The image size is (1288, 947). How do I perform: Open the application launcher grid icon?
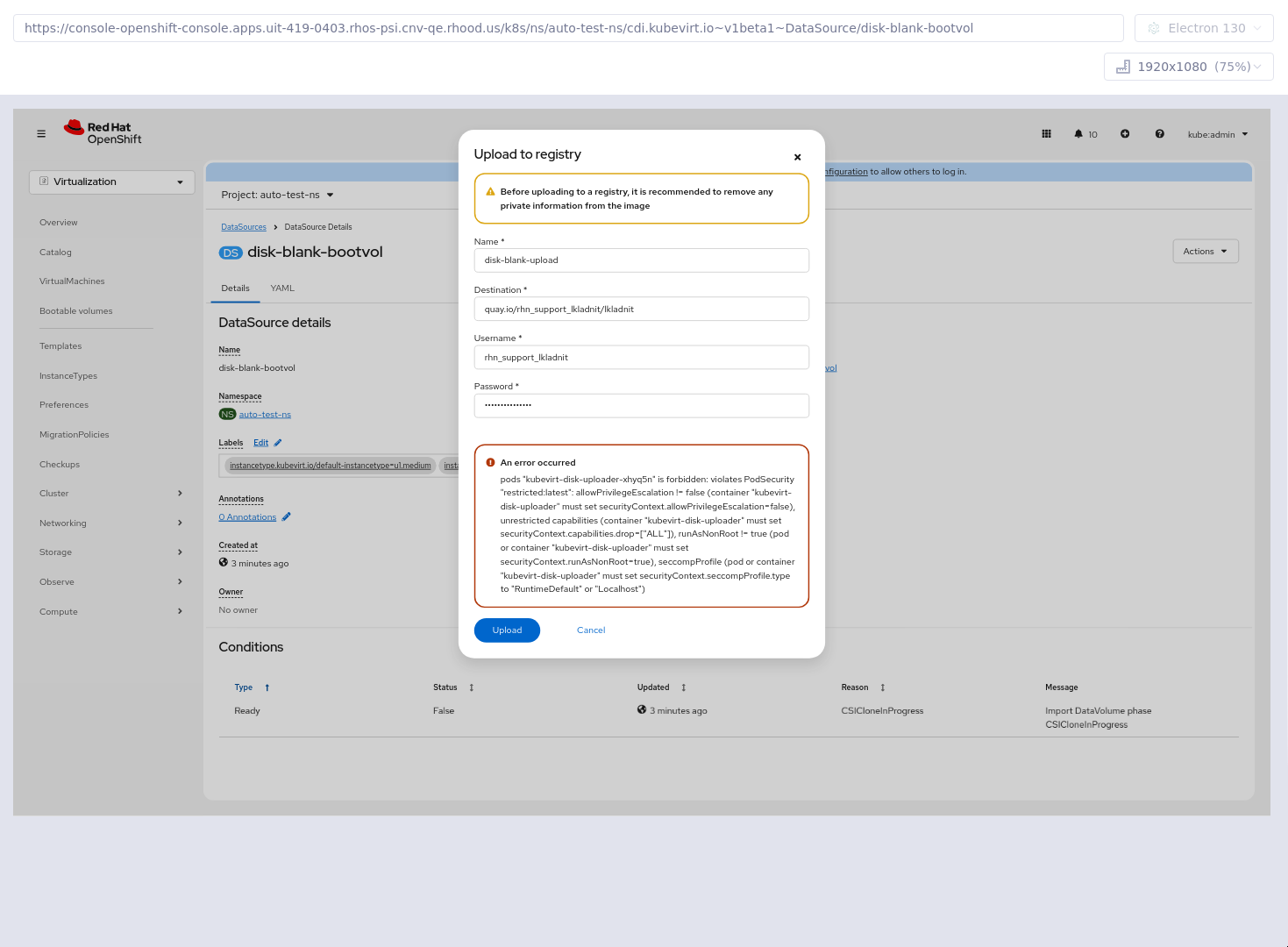point(1046,134)
